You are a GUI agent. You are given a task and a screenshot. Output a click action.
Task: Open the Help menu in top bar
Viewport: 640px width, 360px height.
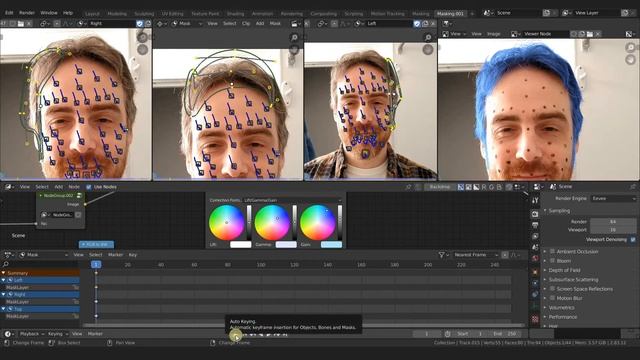[68, 13]
